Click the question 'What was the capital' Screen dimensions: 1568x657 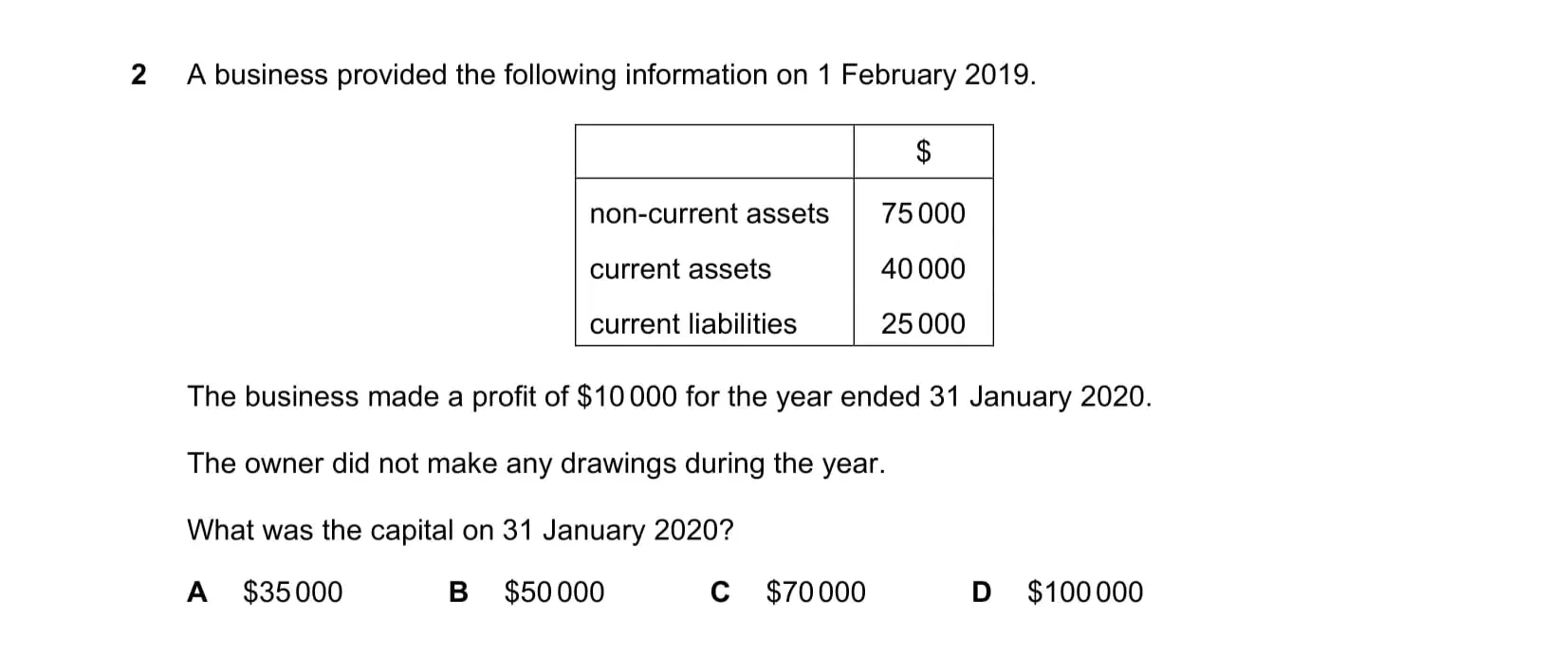coord(460,530)
